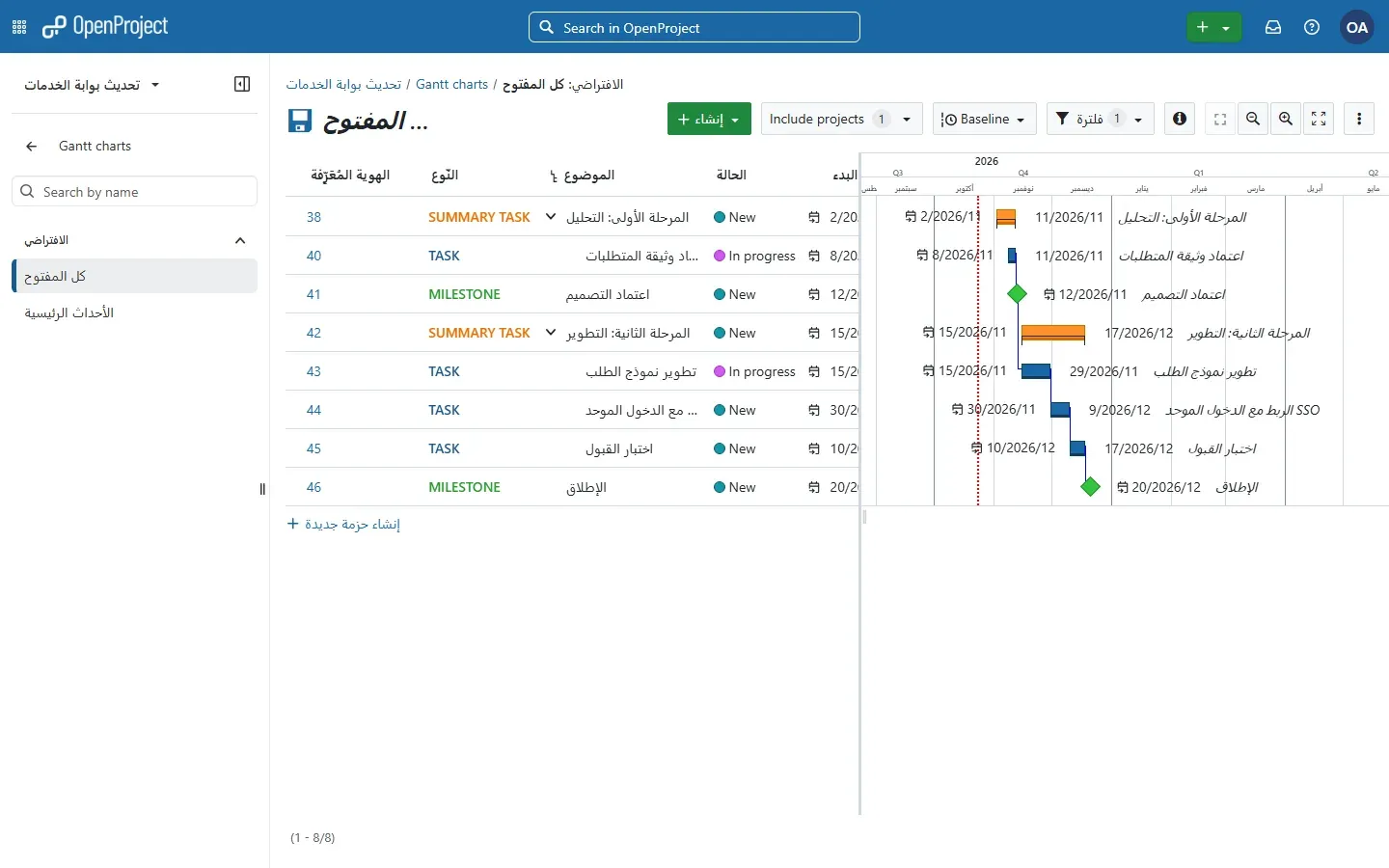Click the Gantt charts breadcrumb link
Viewport: 1389px width, 868px height.
[452, 85]
